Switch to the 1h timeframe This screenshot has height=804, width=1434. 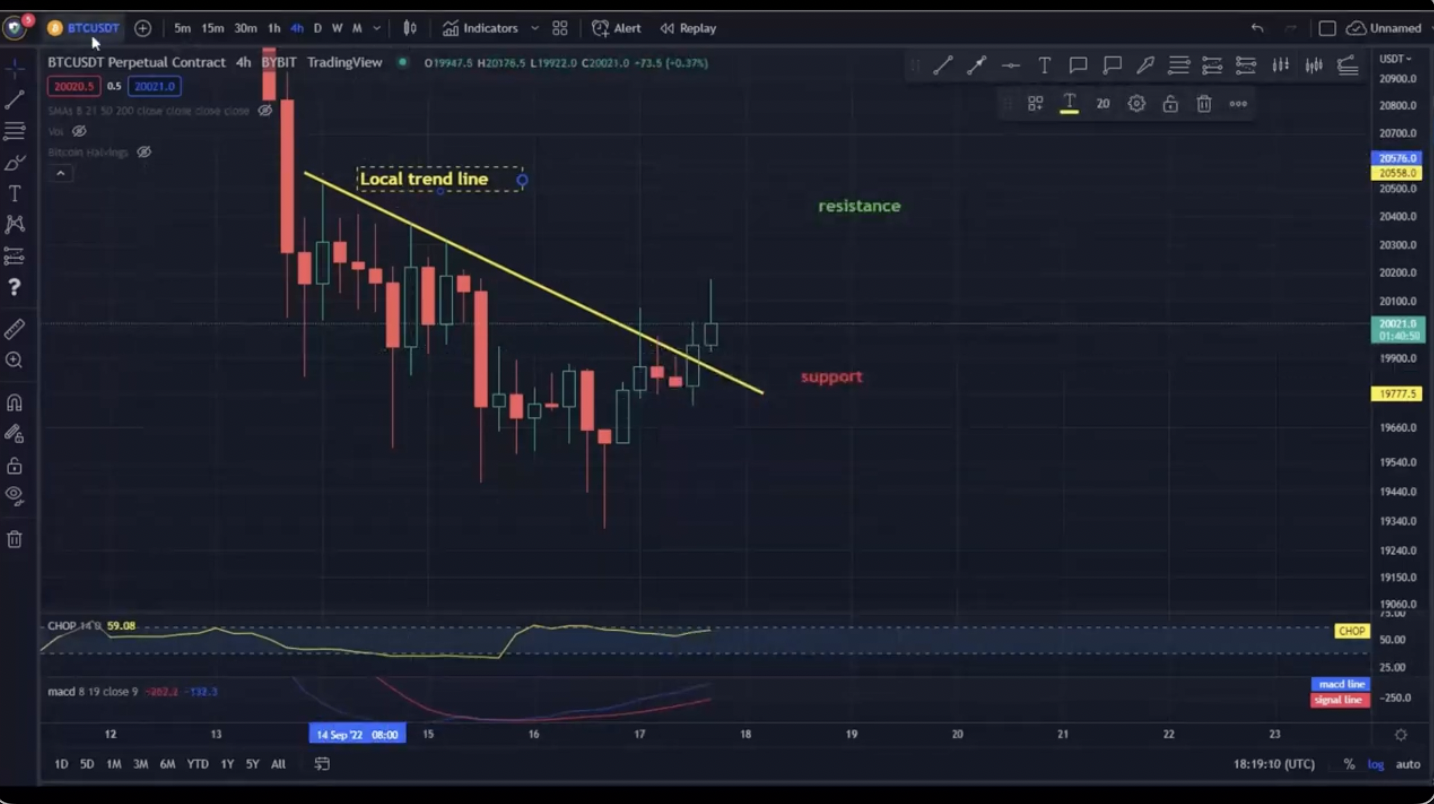coord(274,28)
